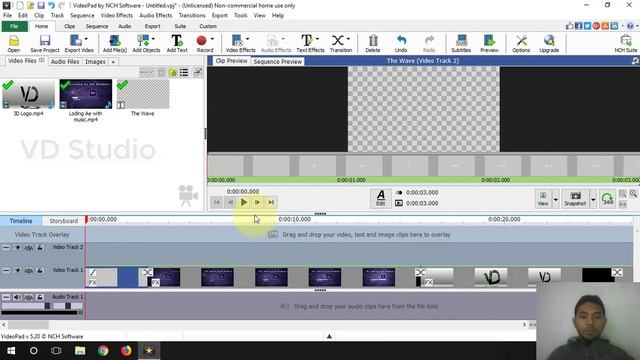This screenshot has width=640, height=360.
Task: Open Snapshot dropdown arrow
Action: tap(593, 199)
